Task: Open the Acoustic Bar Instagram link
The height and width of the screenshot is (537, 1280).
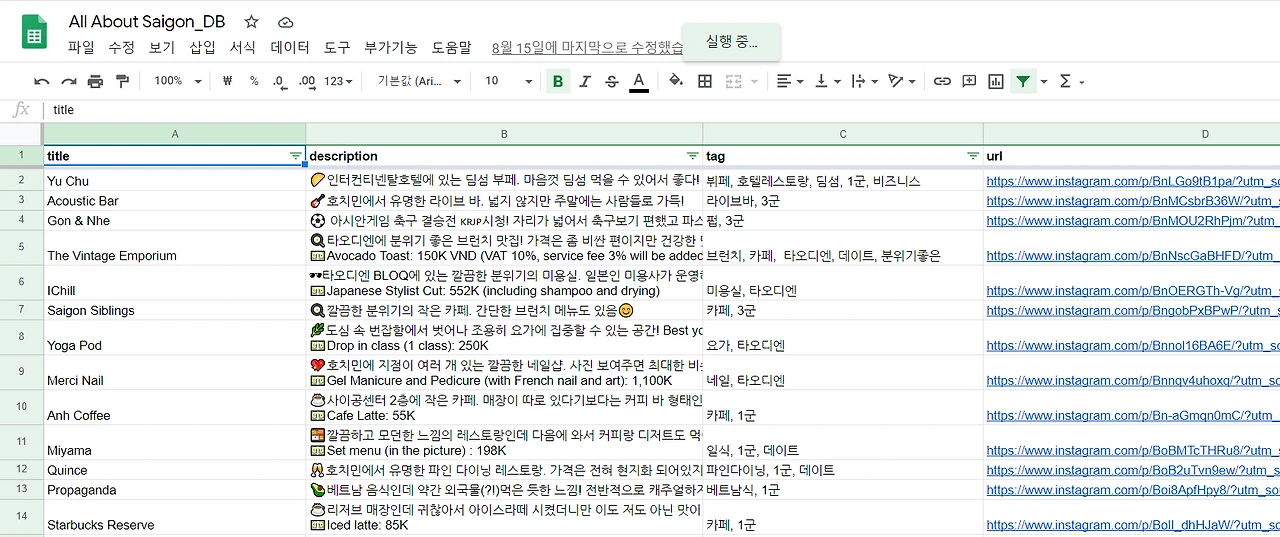Action: pos(1133,201)
